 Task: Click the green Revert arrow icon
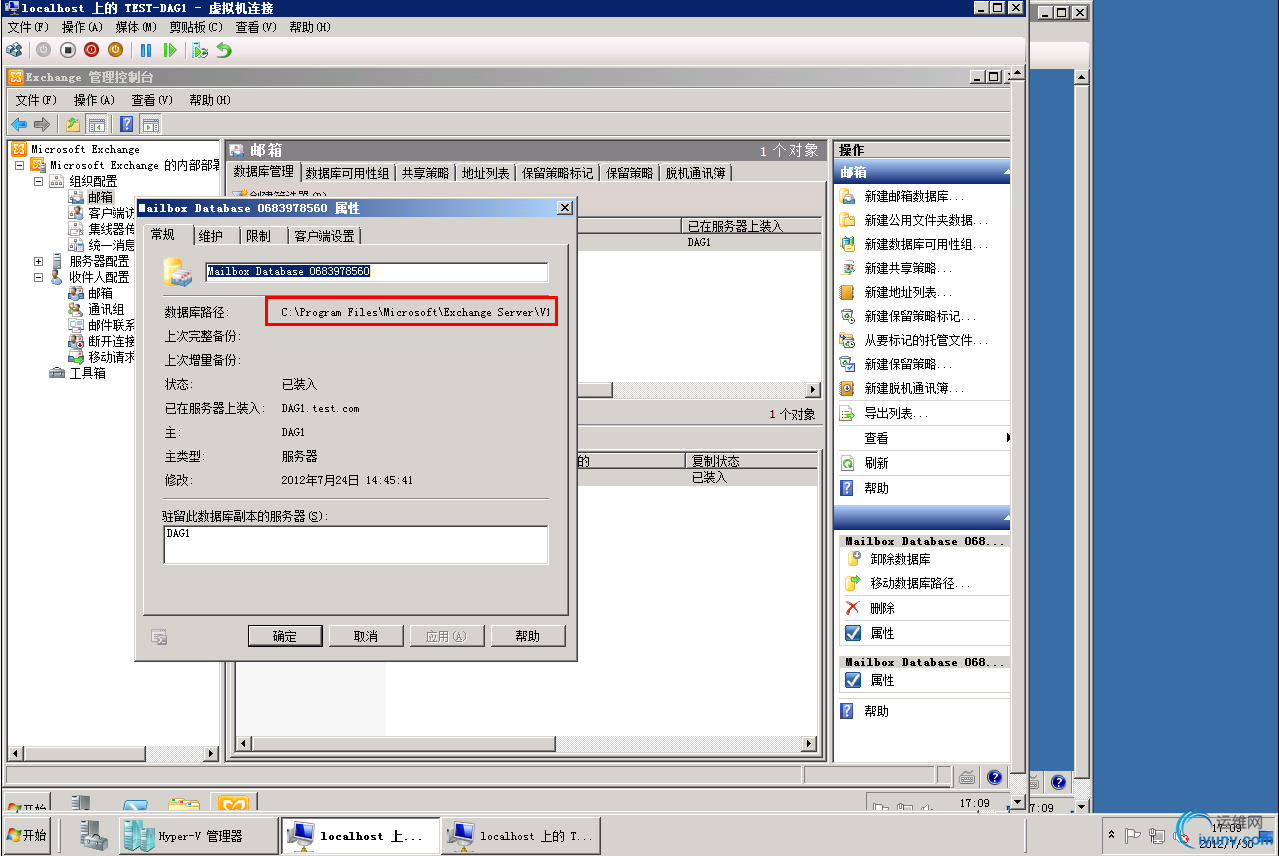coord(224,49)
